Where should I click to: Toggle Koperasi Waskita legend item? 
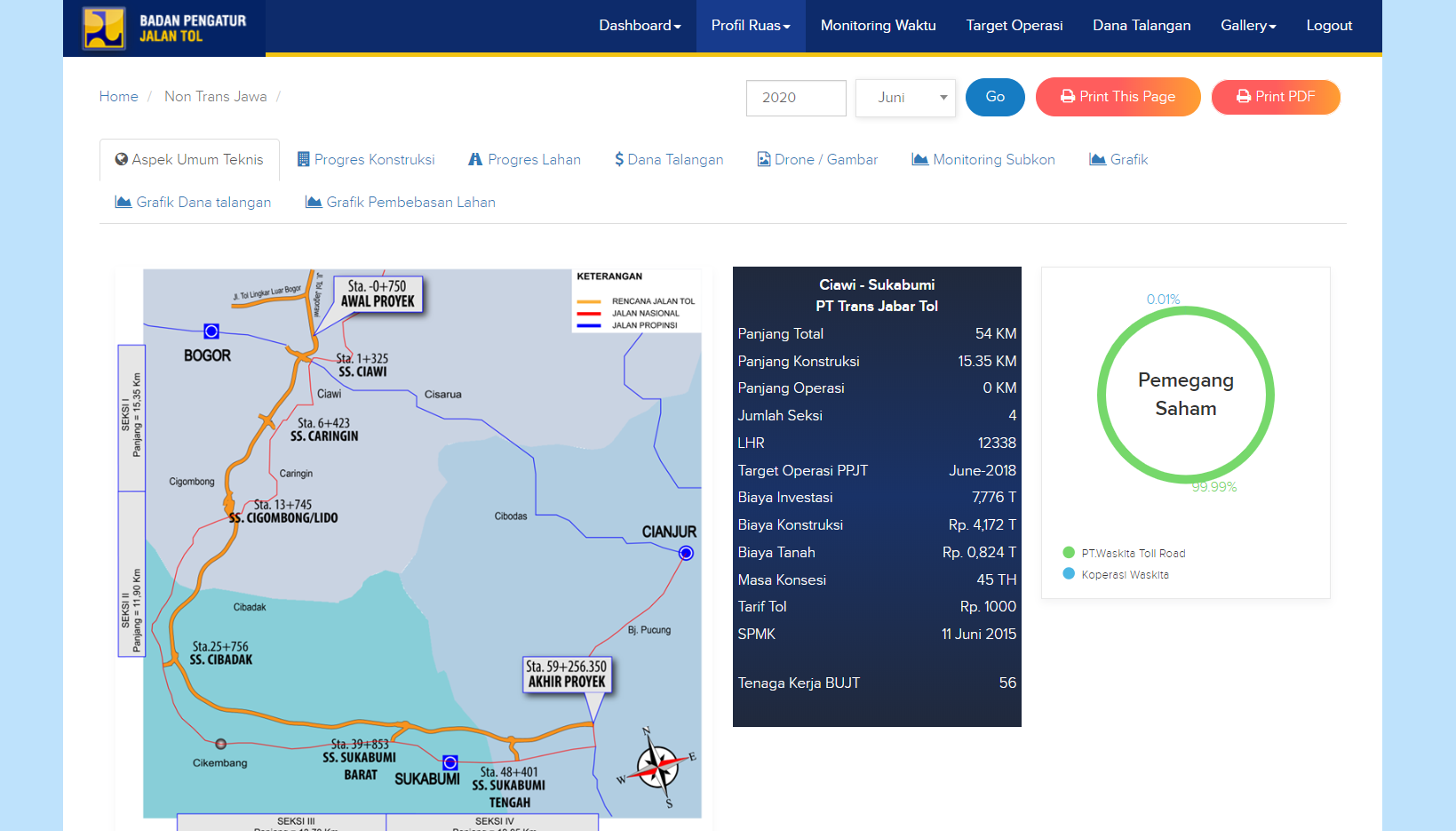[x=1117, y=575]
